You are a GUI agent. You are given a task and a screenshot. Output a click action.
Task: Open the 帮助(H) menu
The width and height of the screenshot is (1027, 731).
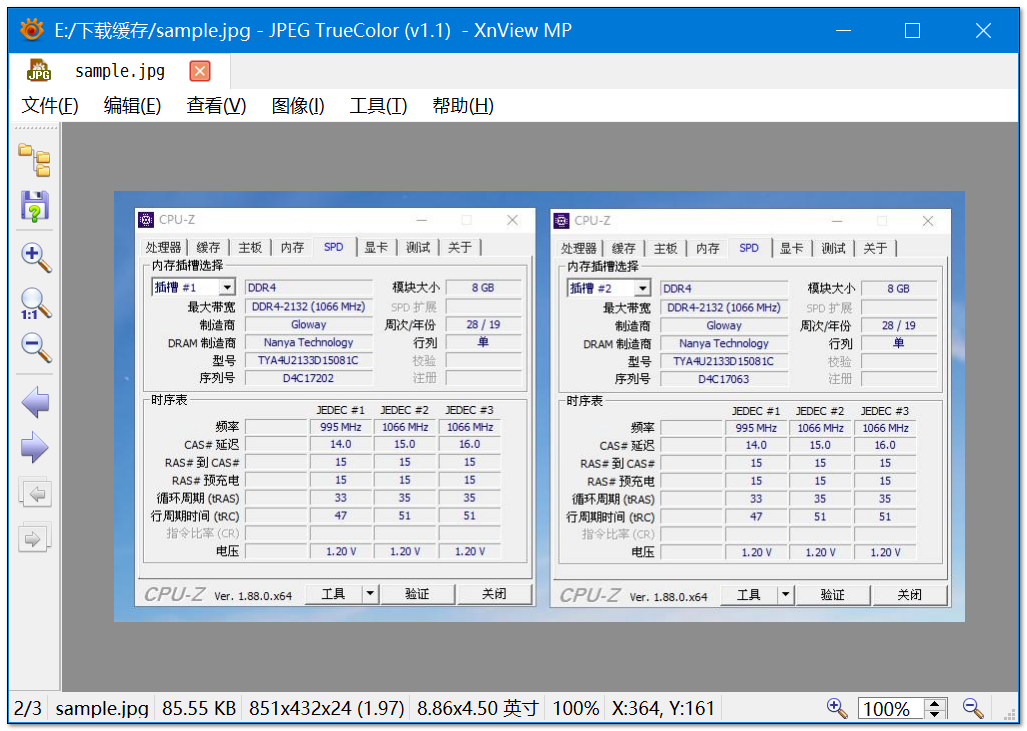462,106
